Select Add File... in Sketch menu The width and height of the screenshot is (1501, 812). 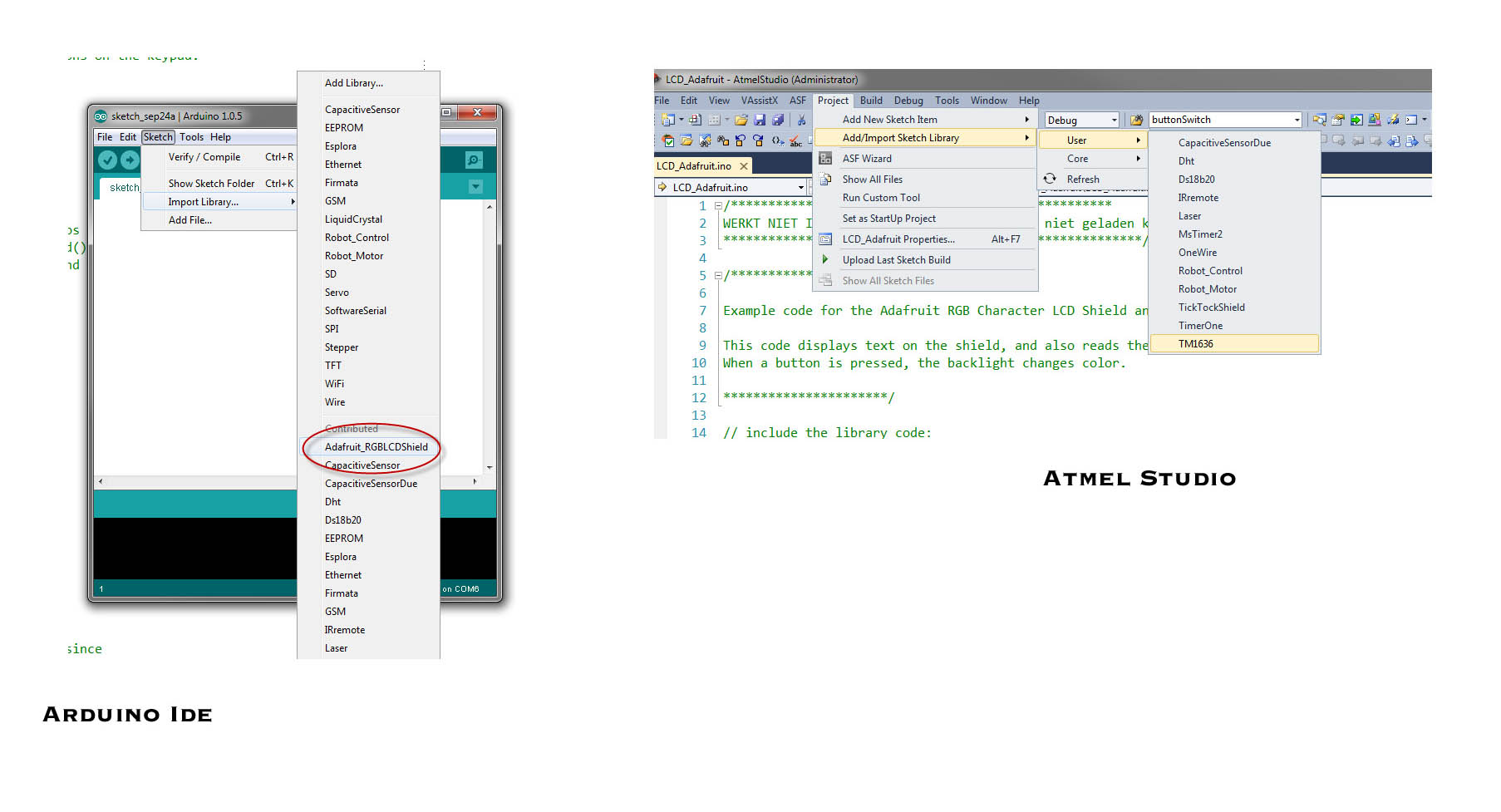pyautogui.click(x=219, y=220)
